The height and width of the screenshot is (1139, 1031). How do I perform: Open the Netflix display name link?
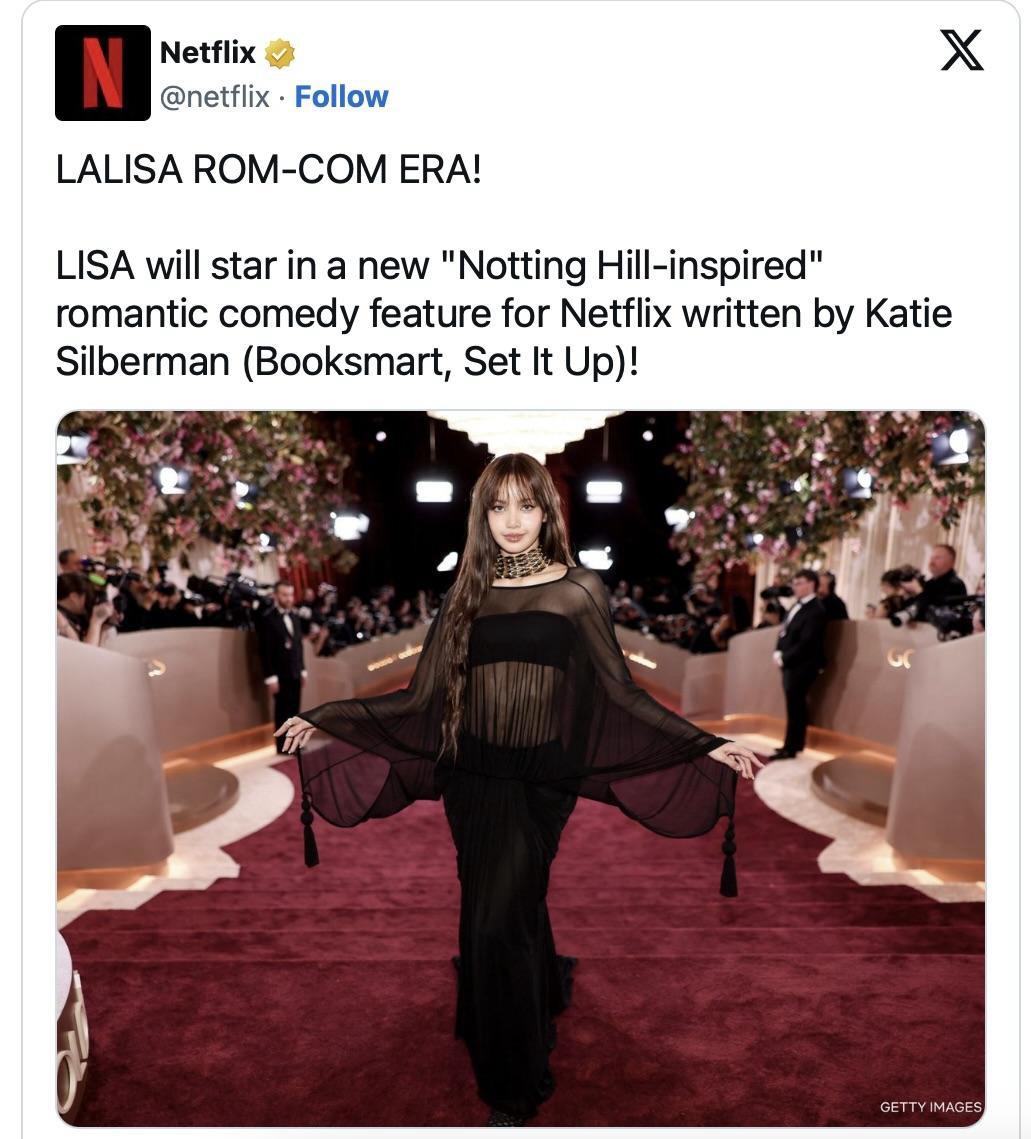208,52
